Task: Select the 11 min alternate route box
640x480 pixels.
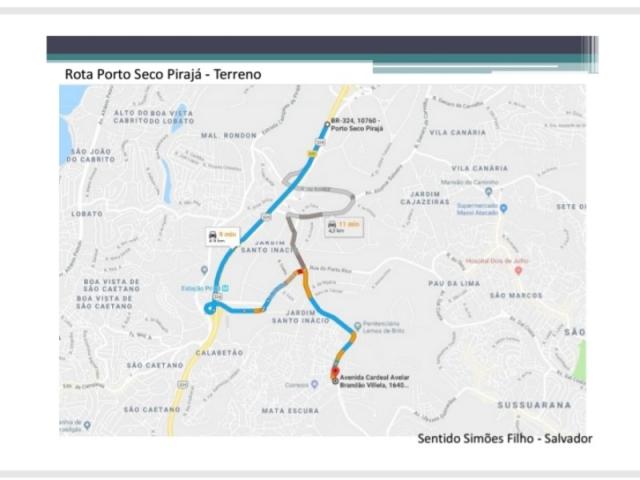Action: (x=344, y=227)
